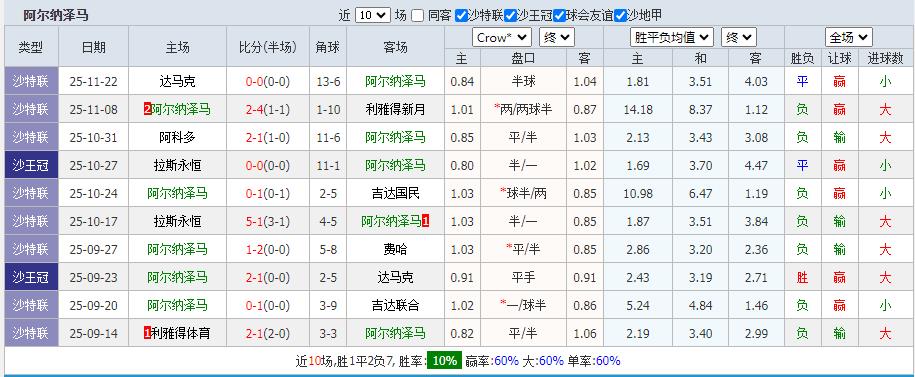The width and height of the screenshot is (915, 377).
Task: Open the 终 dropdown beside Crow*
Action: click(x=557, y=38)
